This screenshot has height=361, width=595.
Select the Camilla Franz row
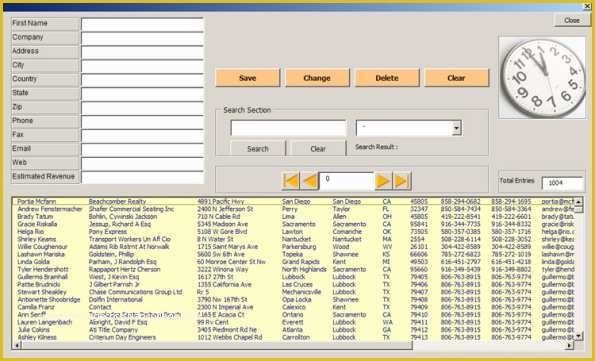point(293,307)
